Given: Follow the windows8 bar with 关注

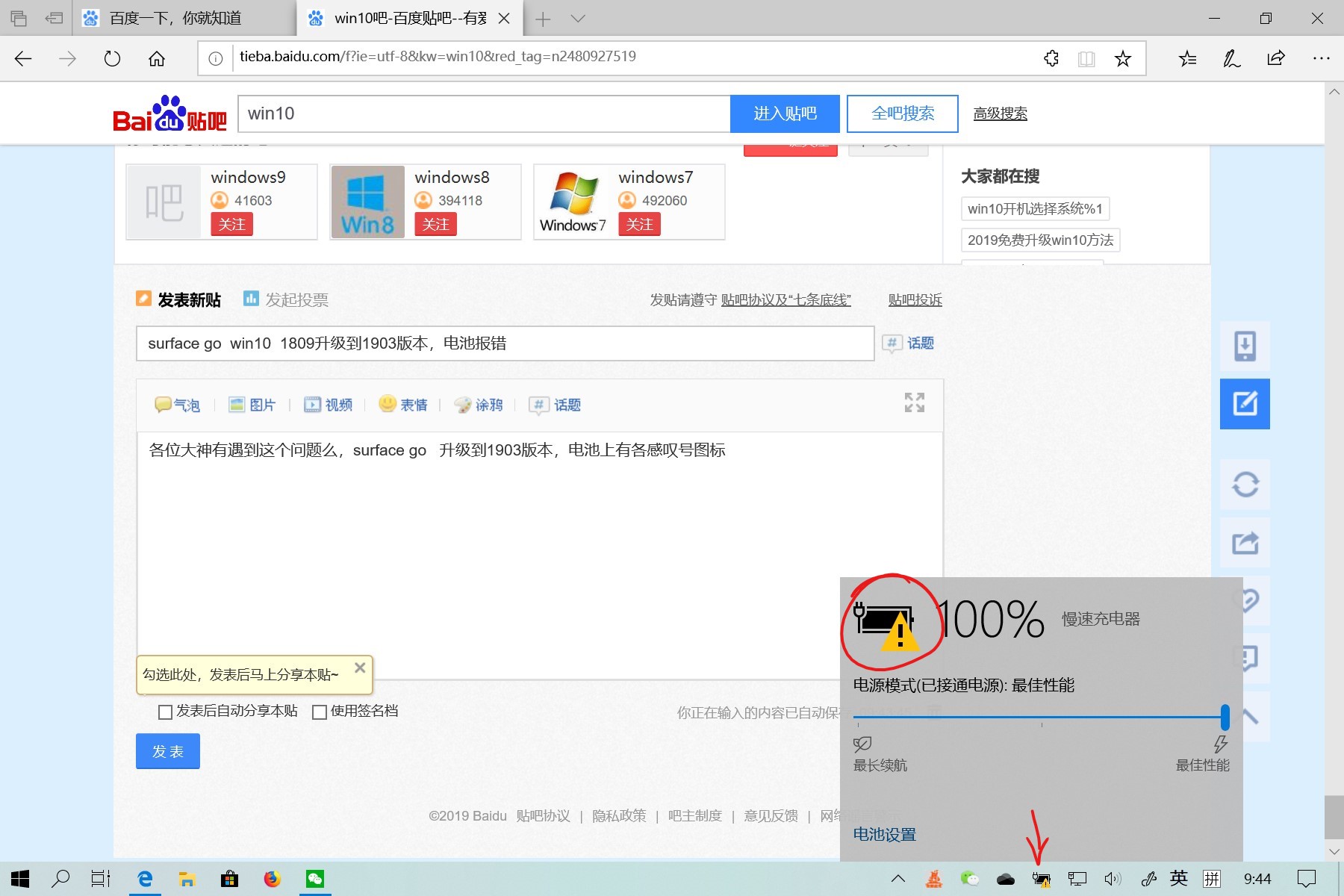Looking at the screenshot, I should (435, 224).
